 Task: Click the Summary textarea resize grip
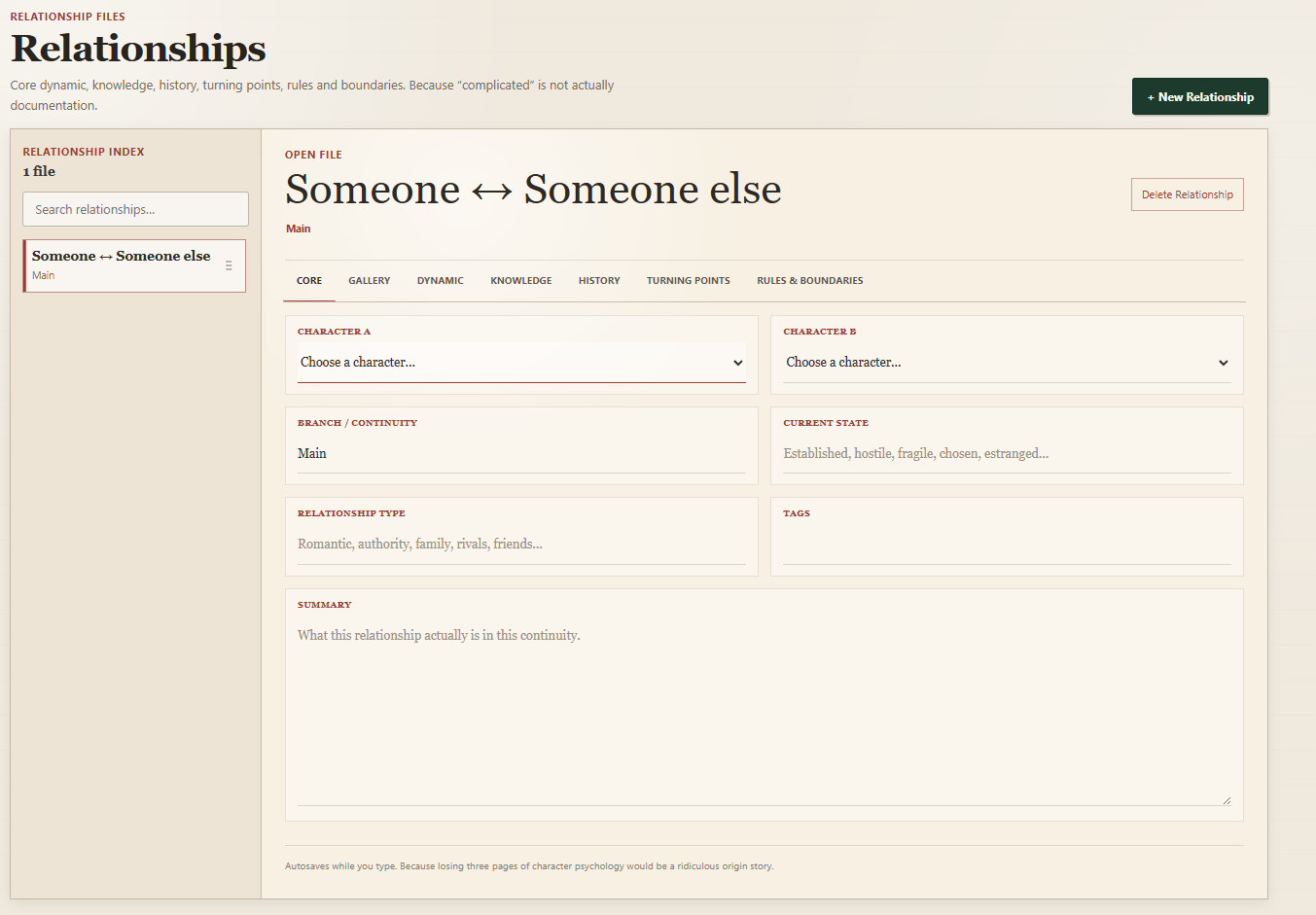tap(1226, 800)
